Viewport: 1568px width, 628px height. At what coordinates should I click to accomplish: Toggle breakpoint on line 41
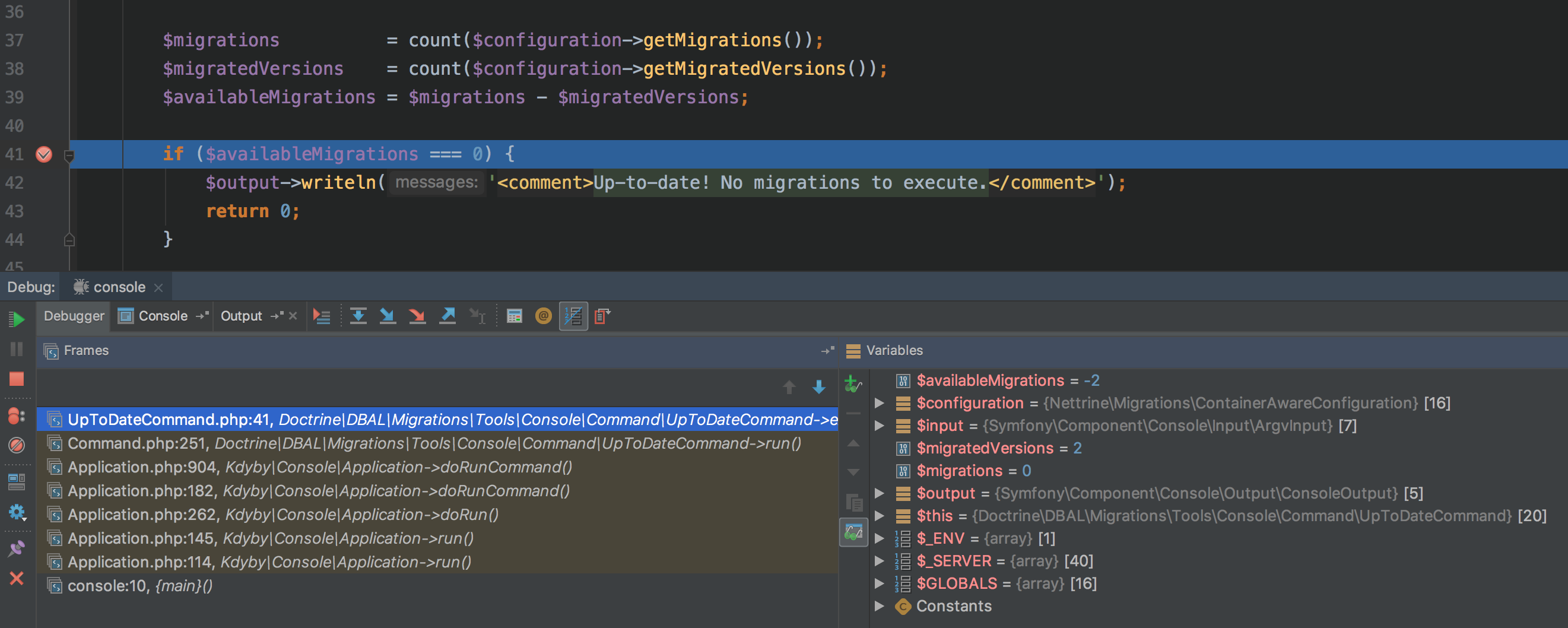[x=44, y=154]
